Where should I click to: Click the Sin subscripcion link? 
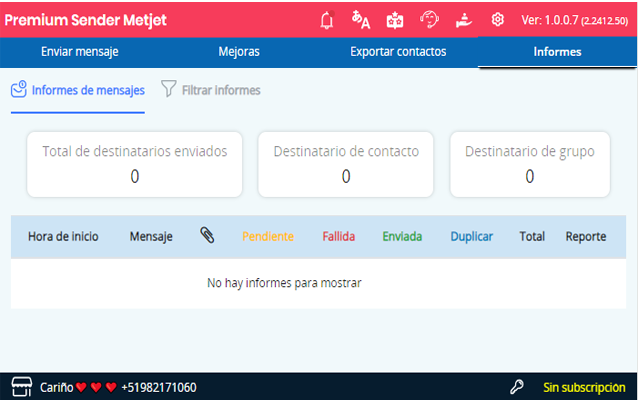click(x=584, y=387)
